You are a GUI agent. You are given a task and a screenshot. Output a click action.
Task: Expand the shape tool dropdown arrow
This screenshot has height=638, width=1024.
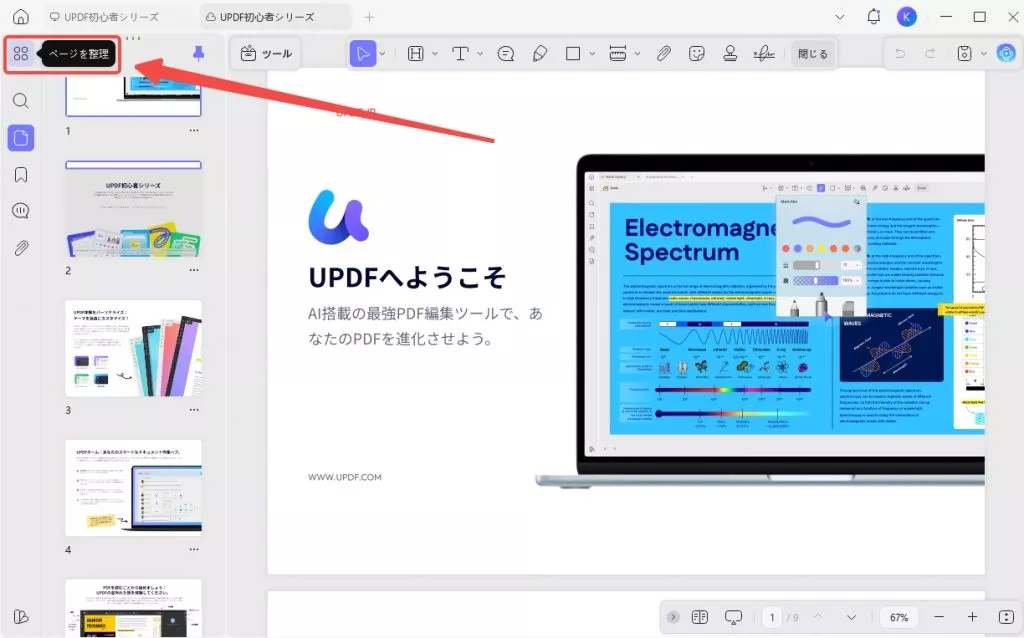click(x=592, y=54)
